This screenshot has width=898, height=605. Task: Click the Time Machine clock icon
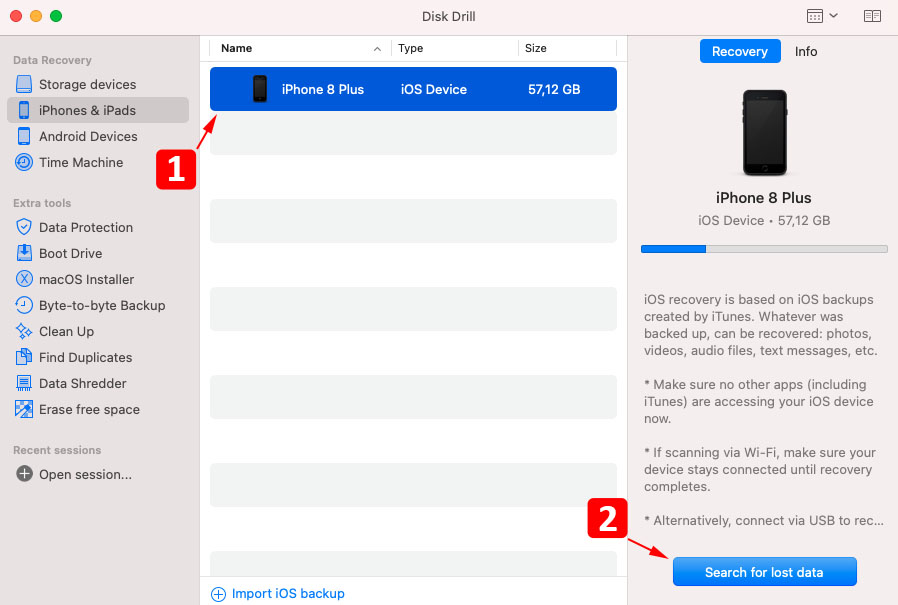[24, 162]
